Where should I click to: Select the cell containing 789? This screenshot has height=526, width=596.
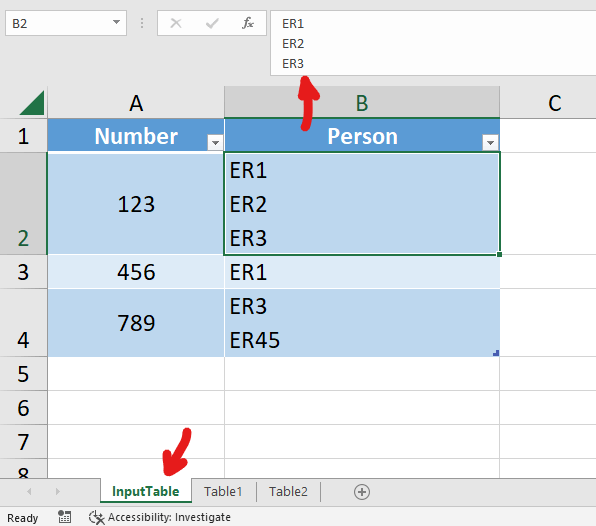[x=136, y=323]
